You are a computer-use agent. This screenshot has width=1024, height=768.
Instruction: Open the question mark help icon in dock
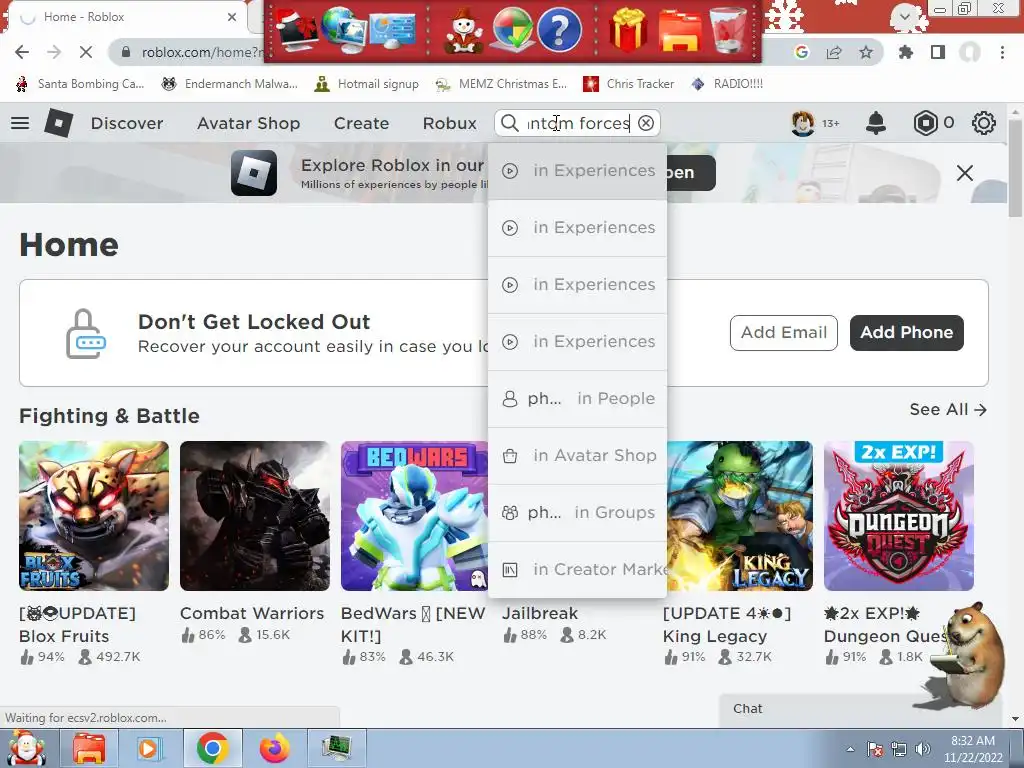click(559, 30)
